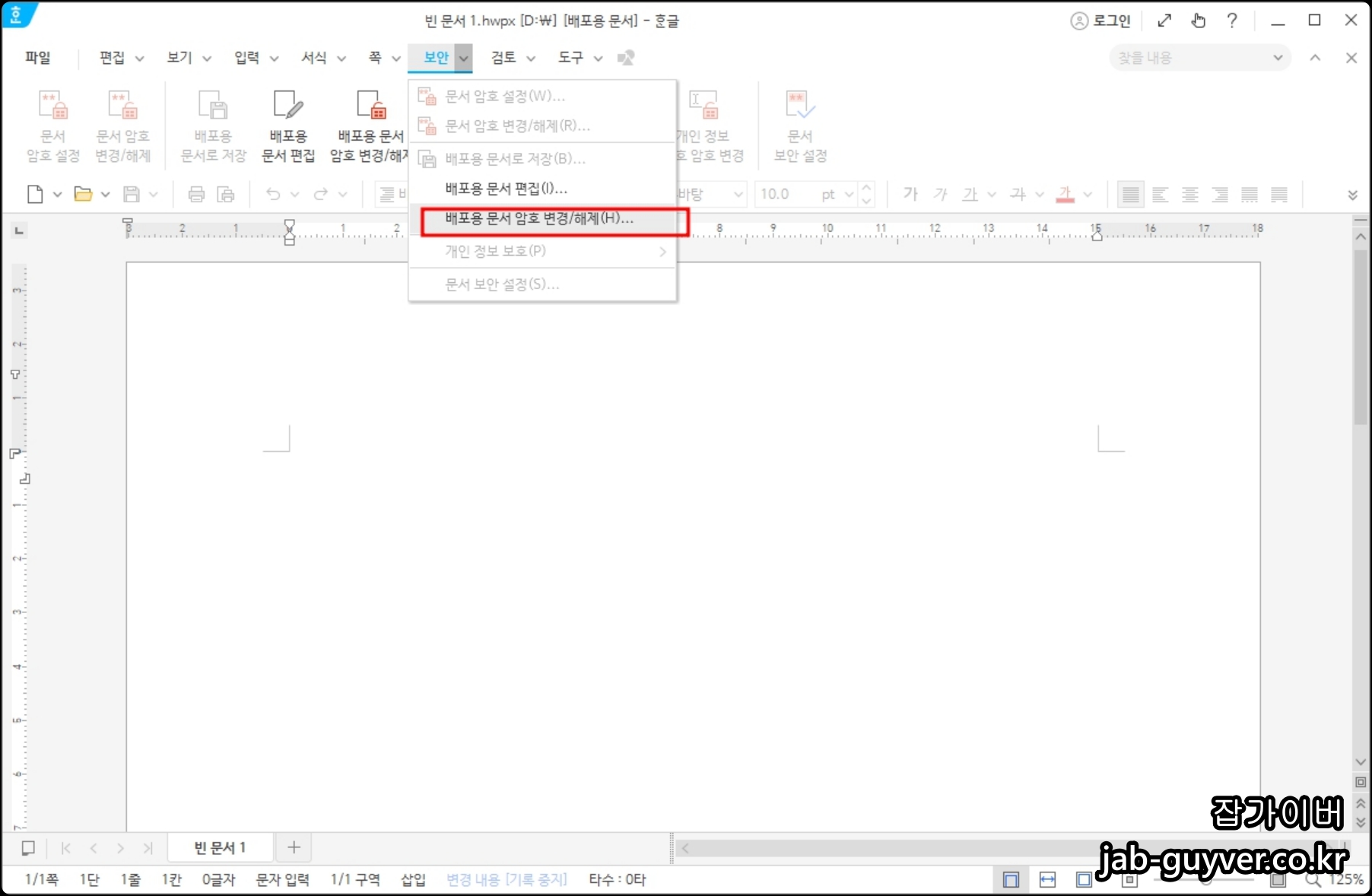Collapse the ribbon with the up chevron
The width and height of the screenshot is (1372, 896).
(1315, 58)
